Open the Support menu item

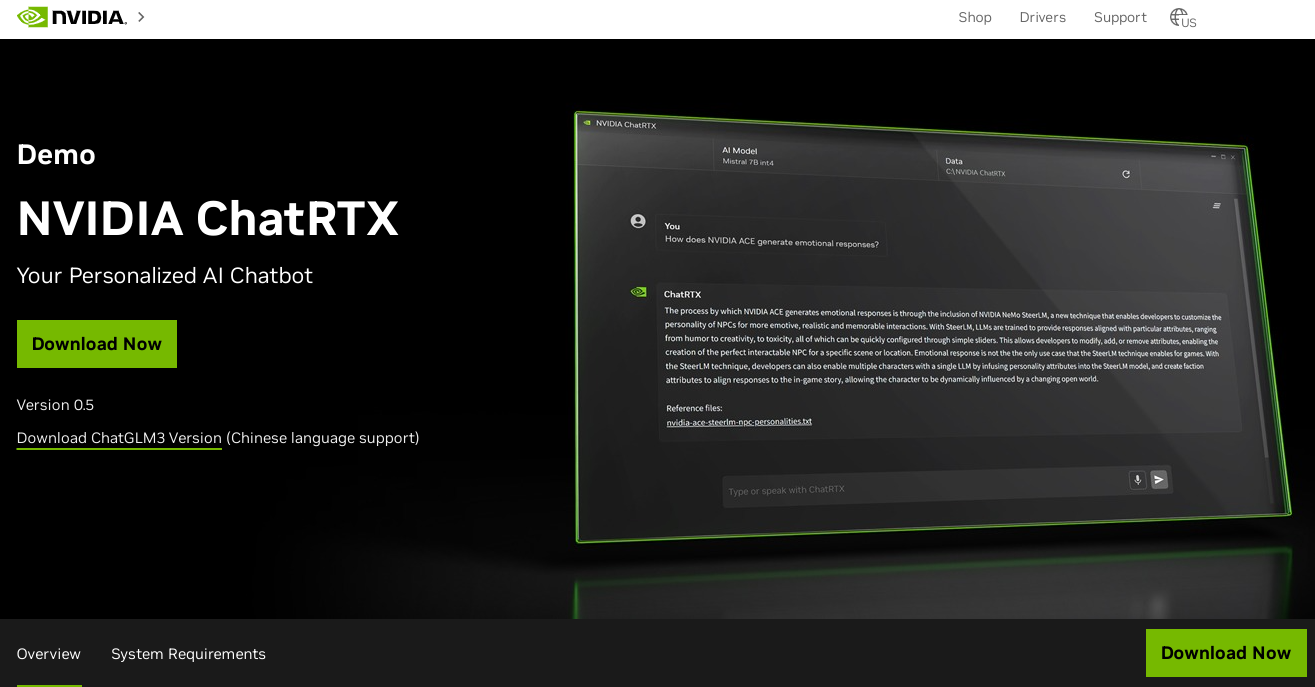click(x=1119, y=18)
